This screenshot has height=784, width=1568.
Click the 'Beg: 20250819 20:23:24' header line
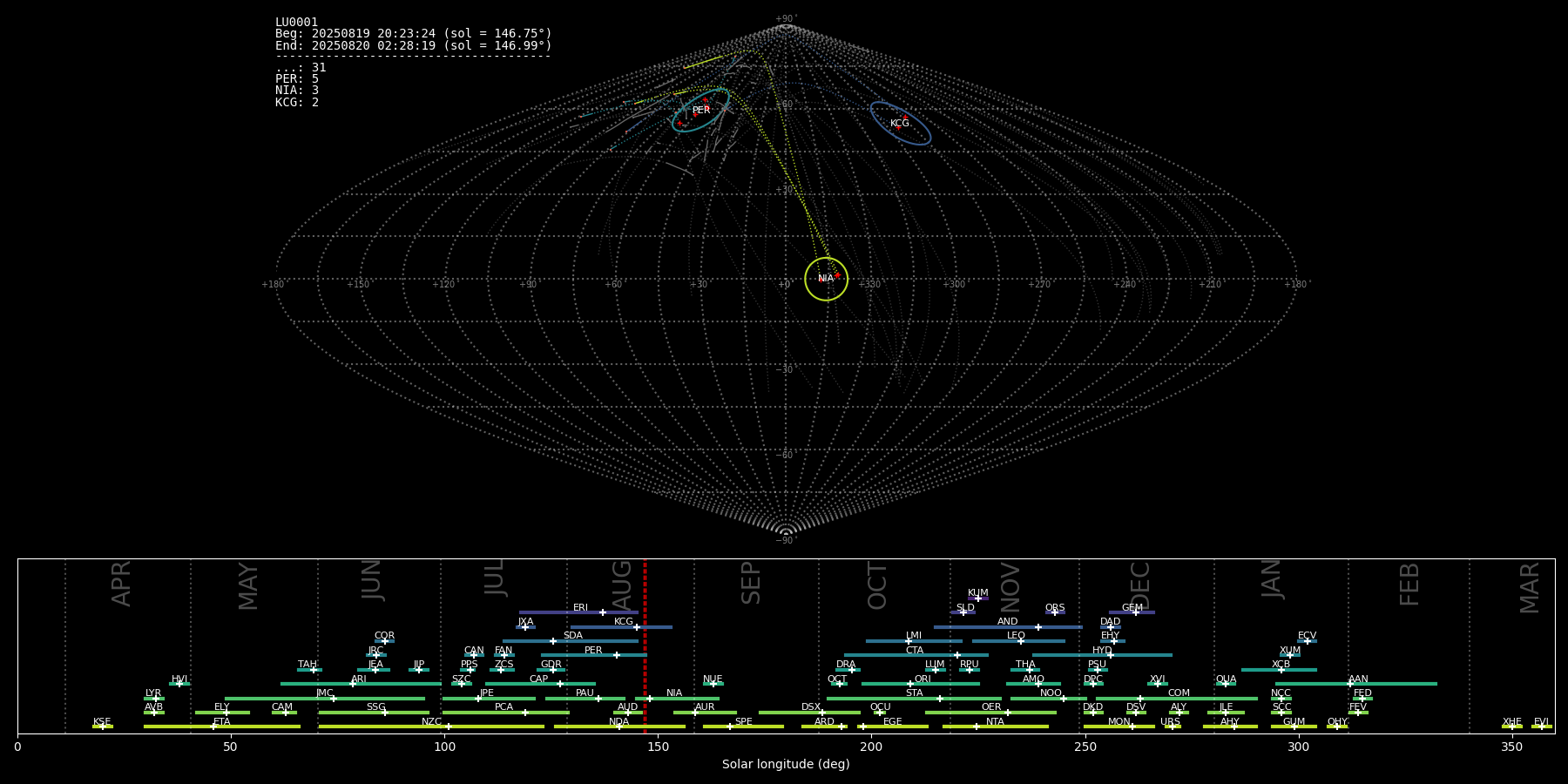(414, 34)
